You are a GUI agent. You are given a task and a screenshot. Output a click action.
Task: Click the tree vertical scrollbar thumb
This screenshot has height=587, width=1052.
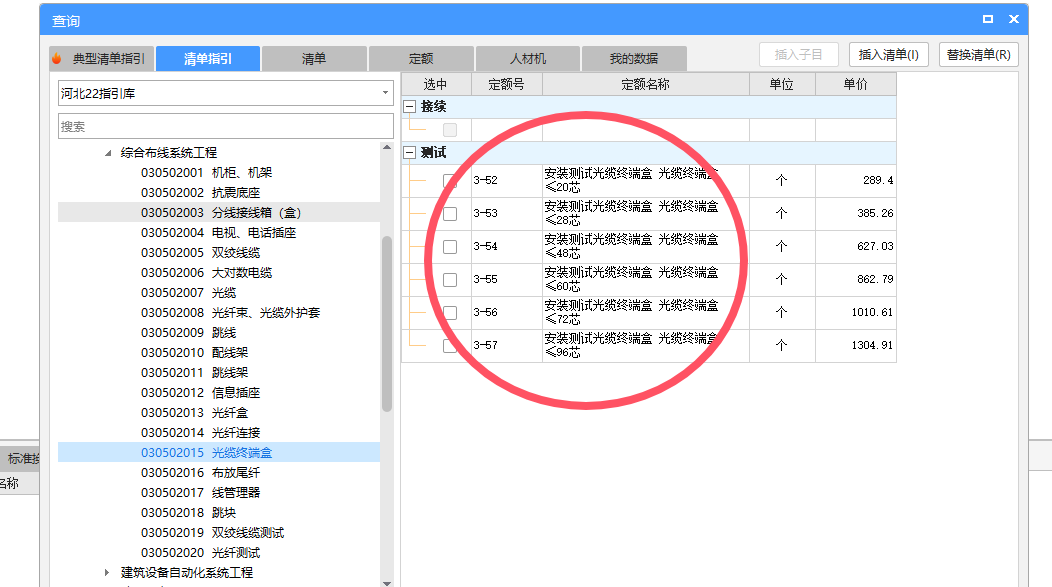(387, 323)
